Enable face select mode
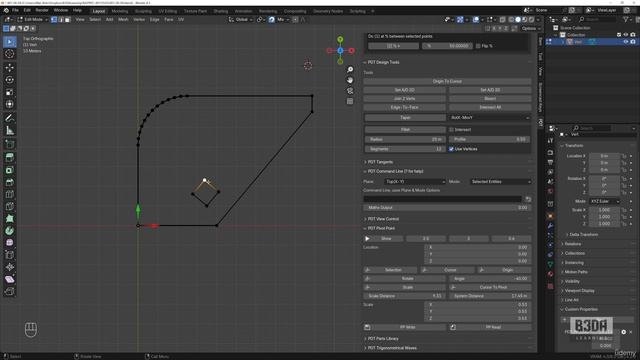The image size is (640, 360). click(68, 19)
